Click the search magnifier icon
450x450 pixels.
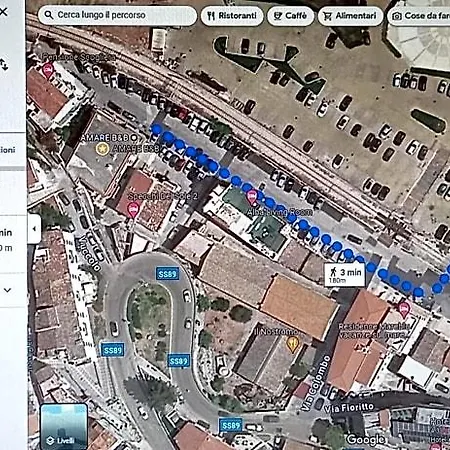(49, 15)
